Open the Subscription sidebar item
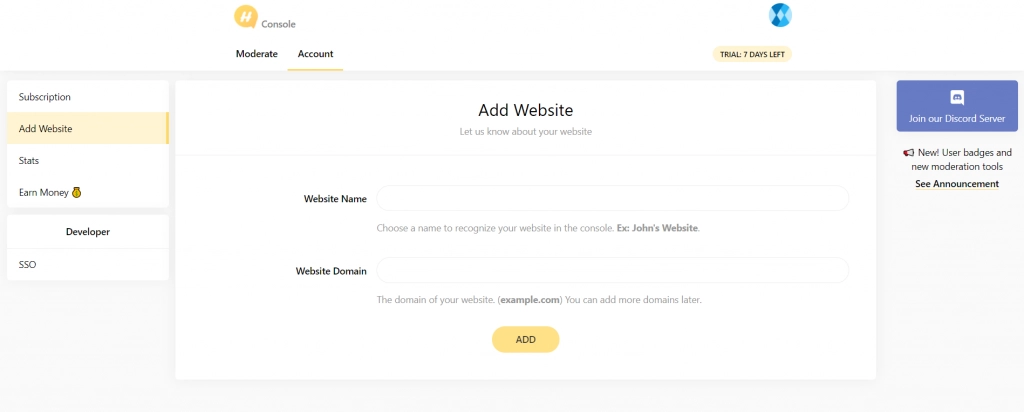Screen dimensions: 1024x412 [88, 97]
